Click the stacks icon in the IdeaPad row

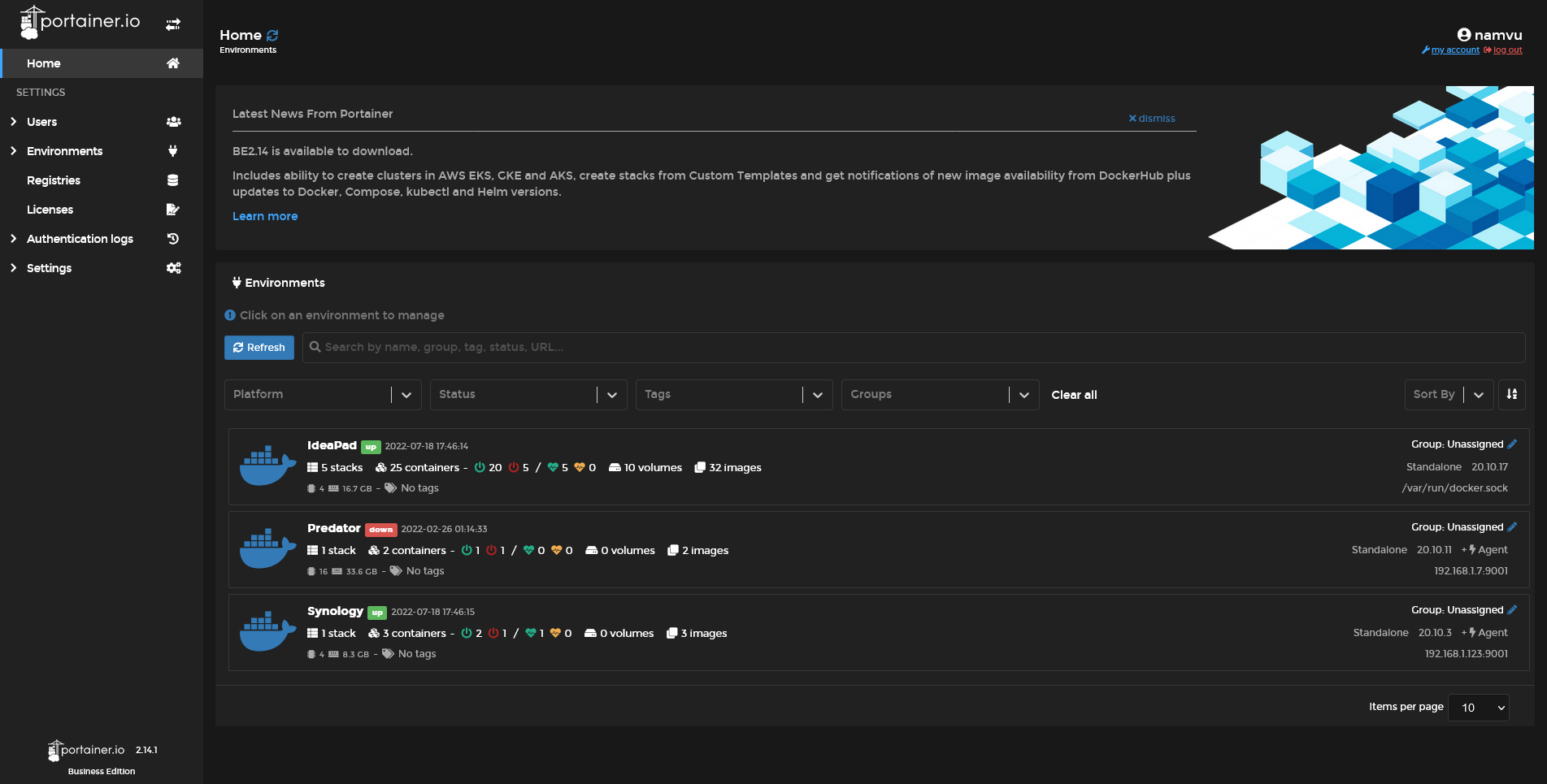(x=312, y=468)
